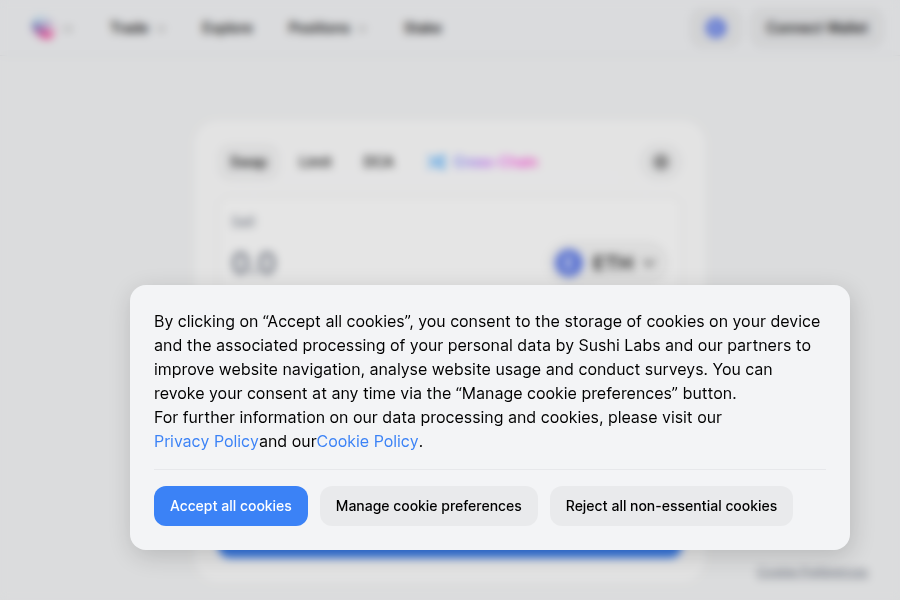
Task: Switch to the Limit tab
Action: pyautogui.click(x=314, y=161)
